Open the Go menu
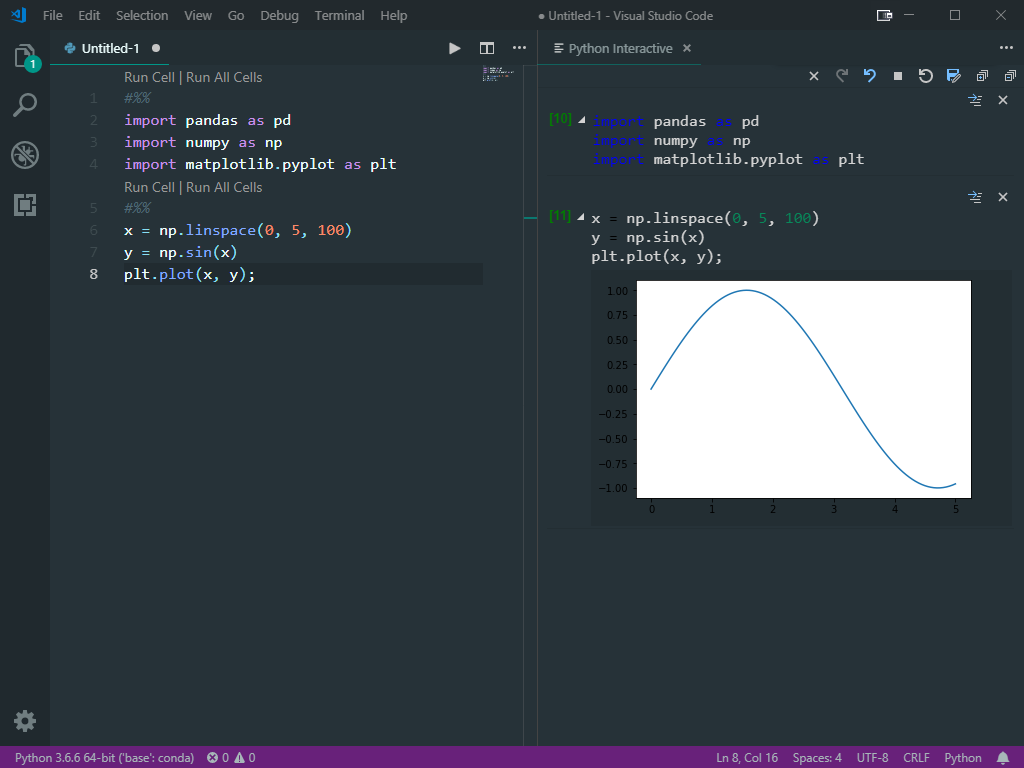The height and width of the screenshot is (768, 1024). 236,15
